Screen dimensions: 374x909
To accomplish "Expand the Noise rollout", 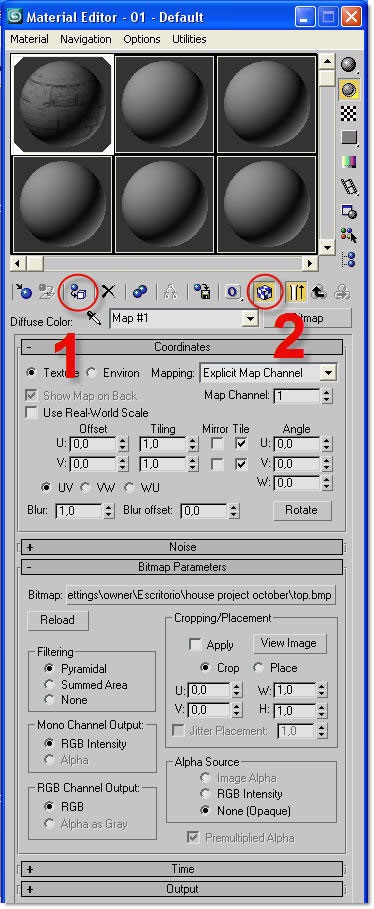I will (x=182, y=547).
